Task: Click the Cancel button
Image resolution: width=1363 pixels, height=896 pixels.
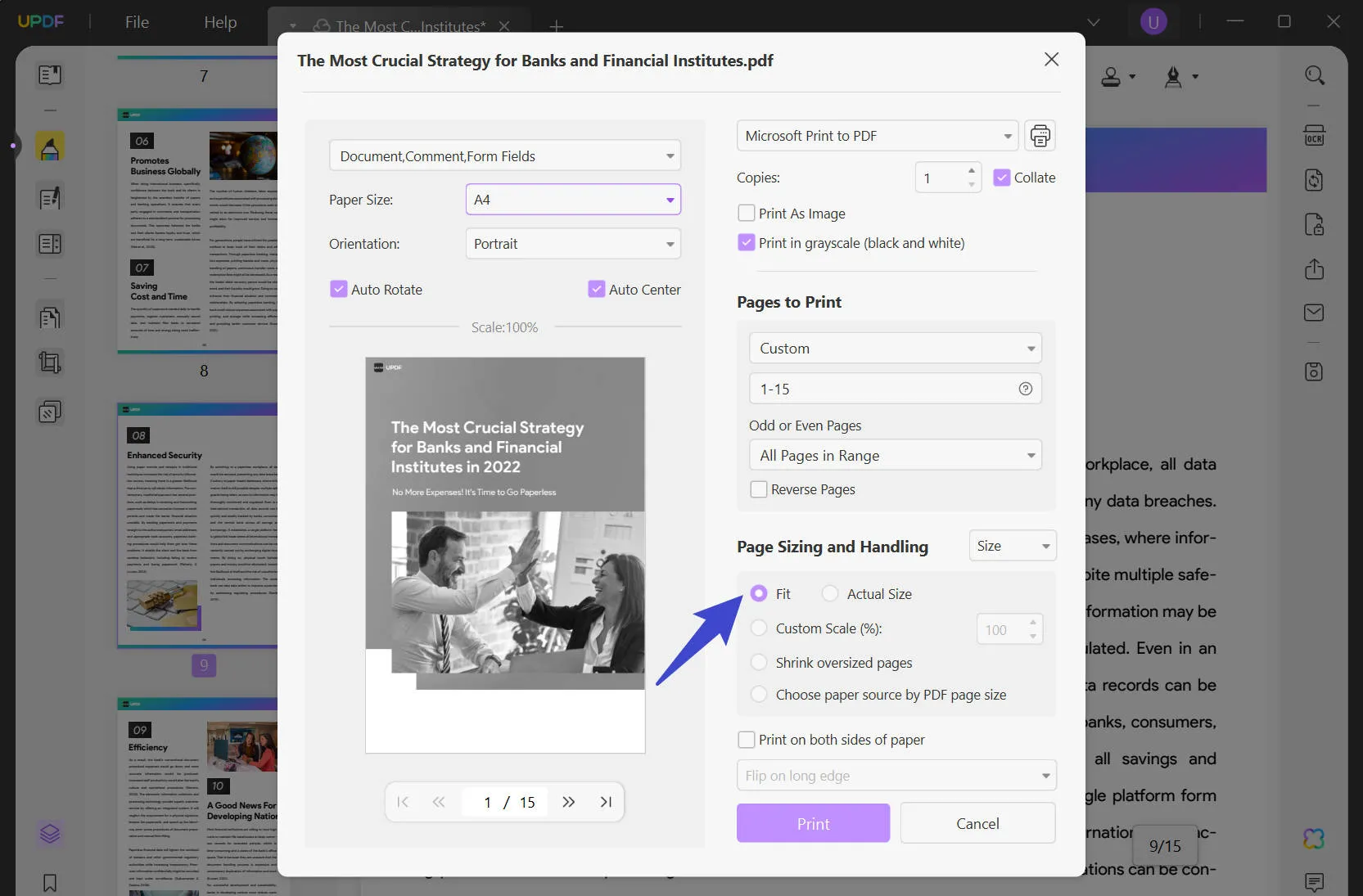Action: tap(977, 823)
